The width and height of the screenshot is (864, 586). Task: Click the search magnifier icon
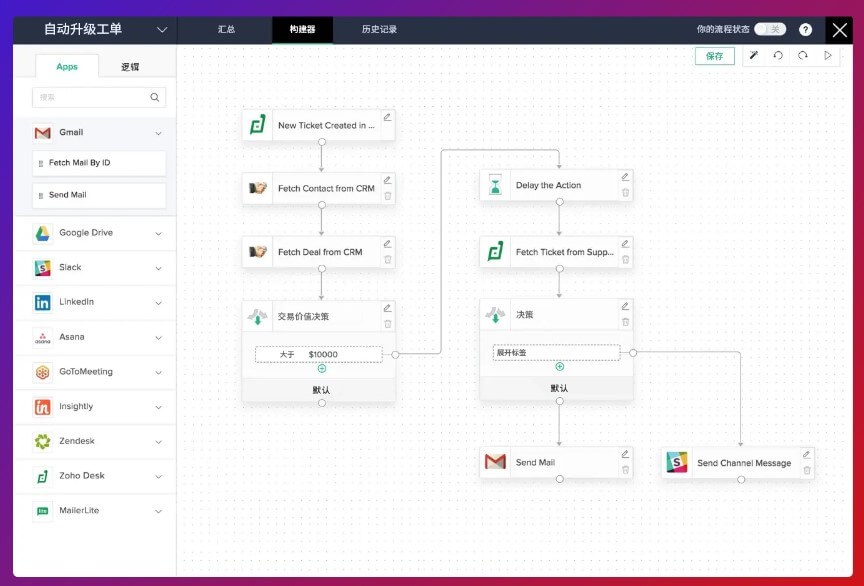pyautogui.click(x=155, y=97)
